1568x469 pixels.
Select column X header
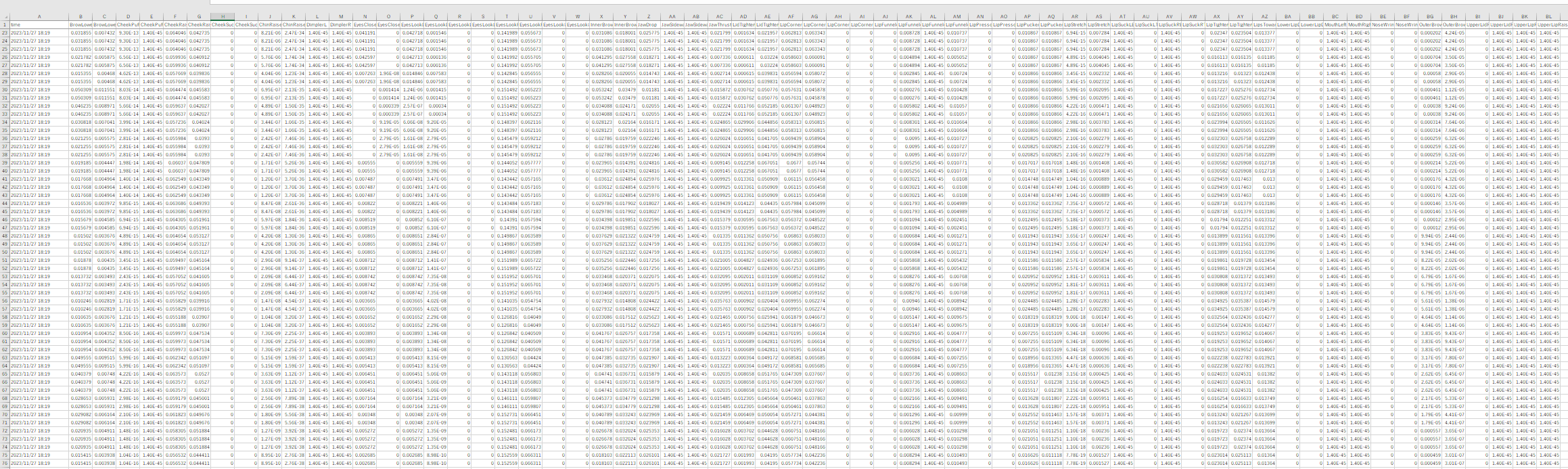601,16
